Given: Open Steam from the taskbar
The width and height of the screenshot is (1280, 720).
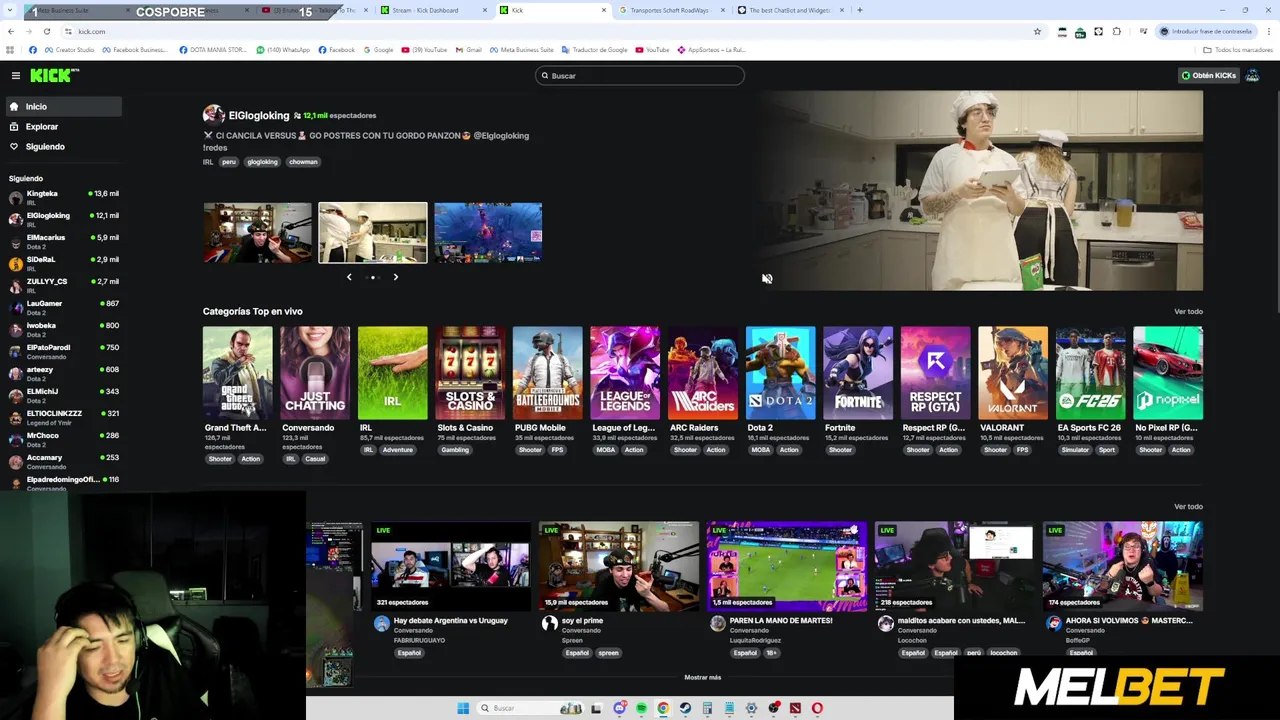Looking at the screenshot, I should 685,708.
